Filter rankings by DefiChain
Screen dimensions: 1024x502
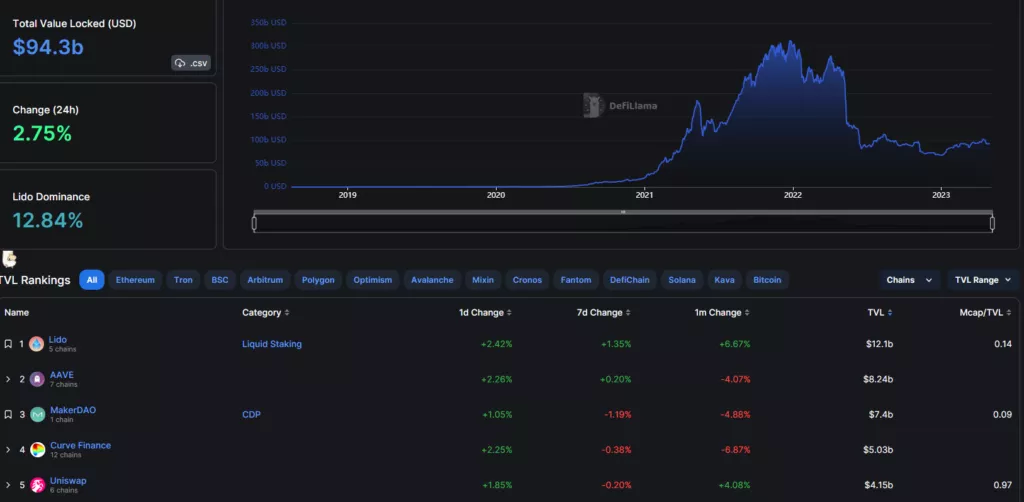(x=630, y=280)
